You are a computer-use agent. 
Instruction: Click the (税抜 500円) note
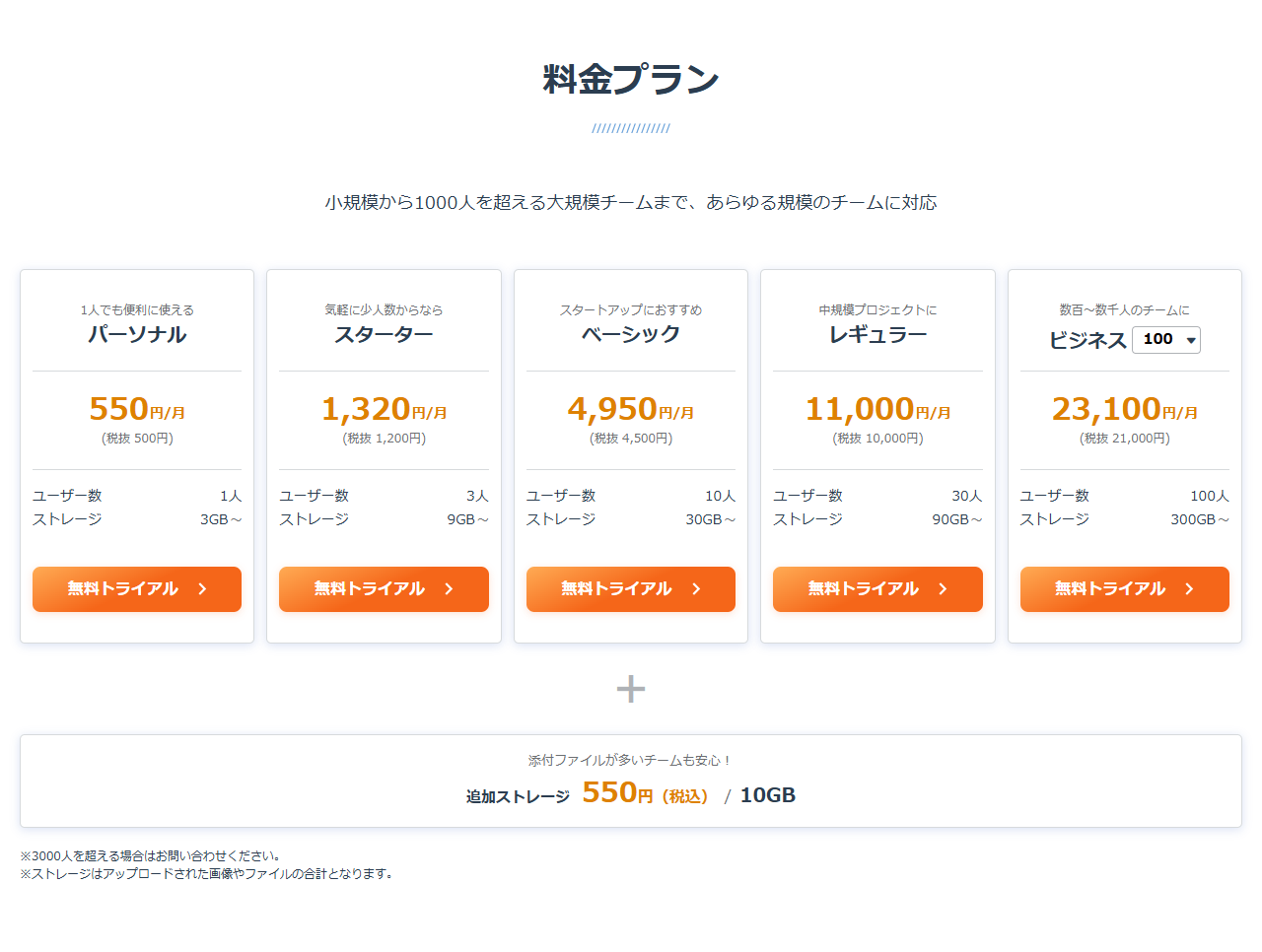click(x=137, y=439)
